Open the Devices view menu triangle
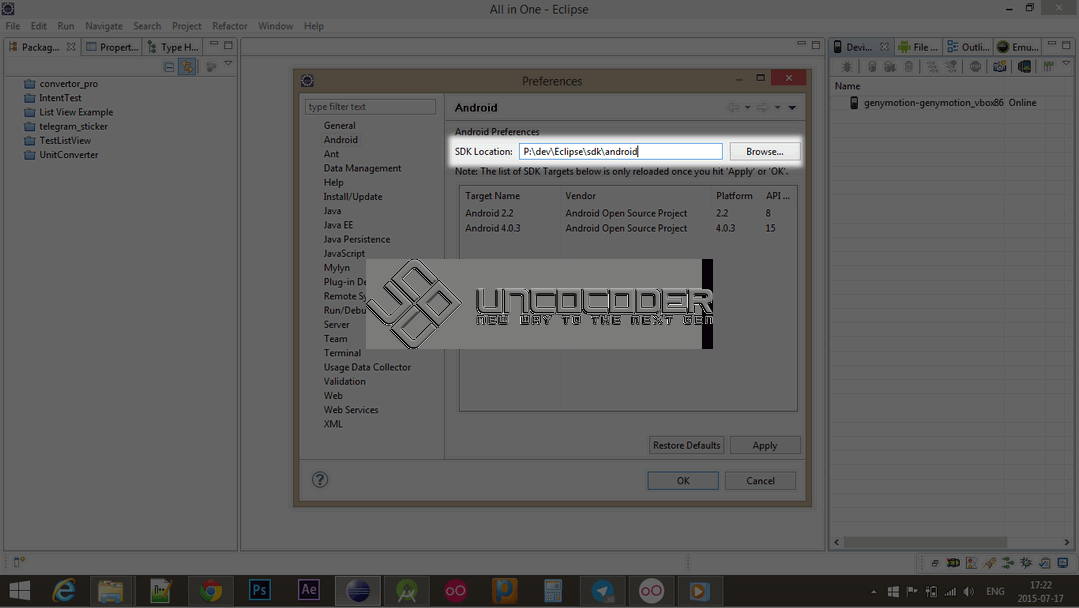Screen dimensions: 1079x608 pos(1066,63)
